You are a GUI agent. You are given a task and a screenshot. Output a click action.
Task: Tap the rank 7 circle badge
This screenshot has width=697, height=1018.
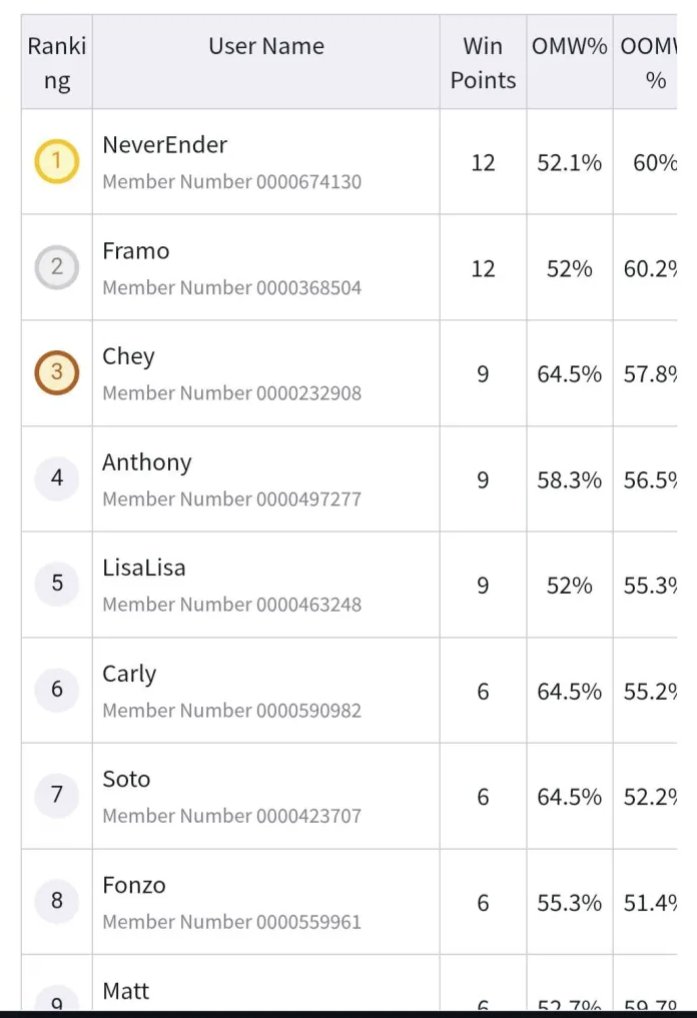tap(57, 795)
